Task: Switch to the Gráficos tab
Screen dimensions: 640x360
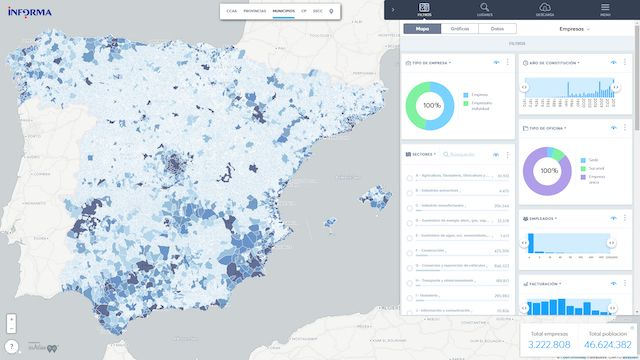Action: (460, 29)
